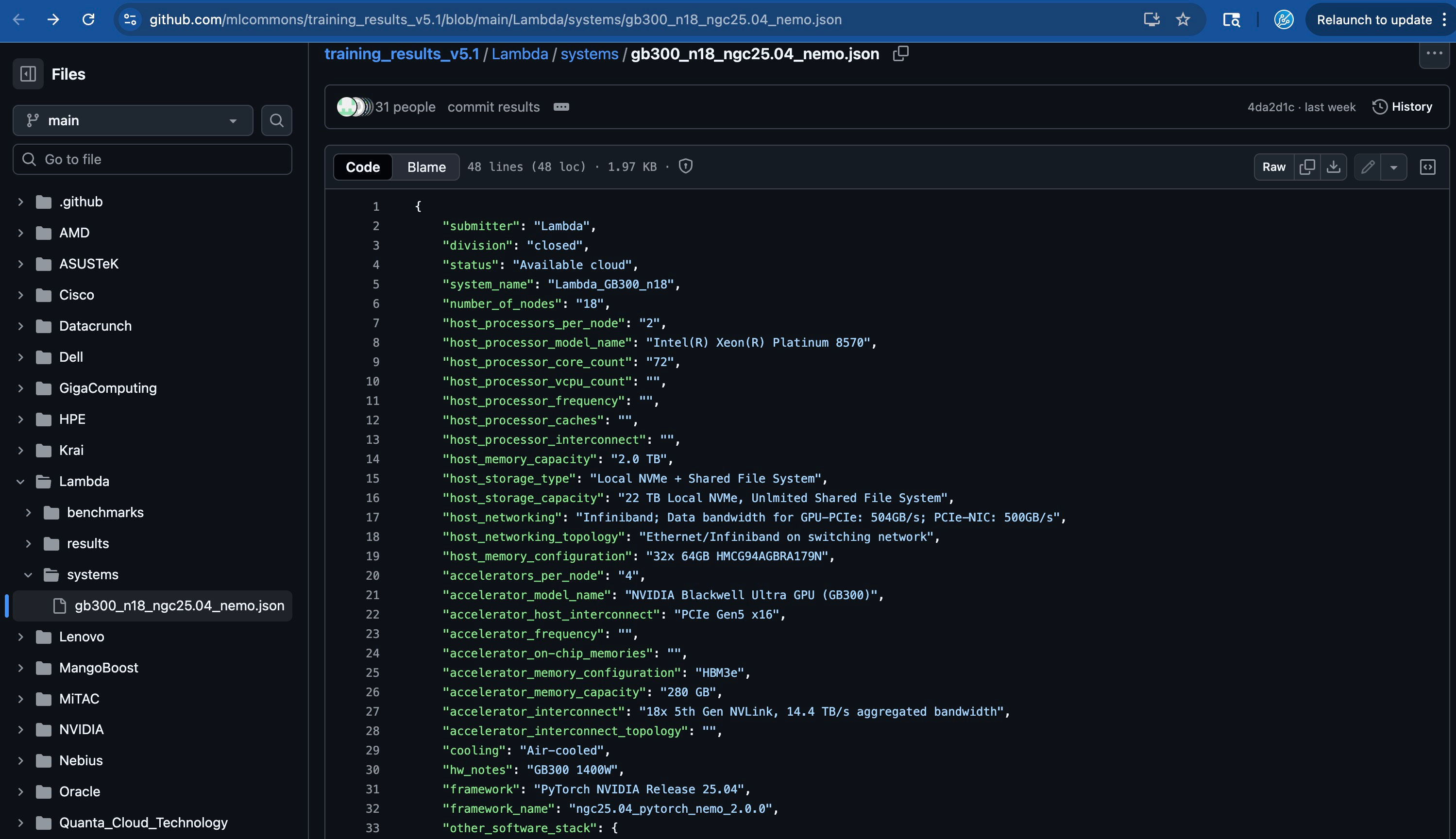Expand the commit message ellipsis
Screen dimensions: 1456x839
pos(561,107)
